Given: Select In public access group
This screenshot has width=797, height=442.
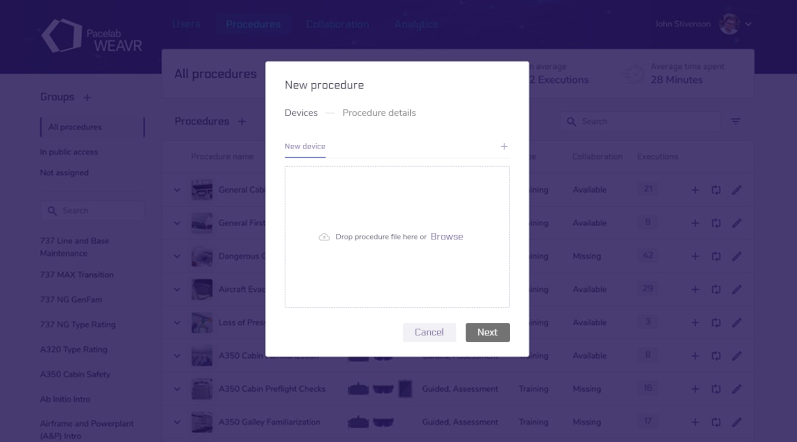Looking at the screenshot, I should pyautogui.click(x=69, y=152).
